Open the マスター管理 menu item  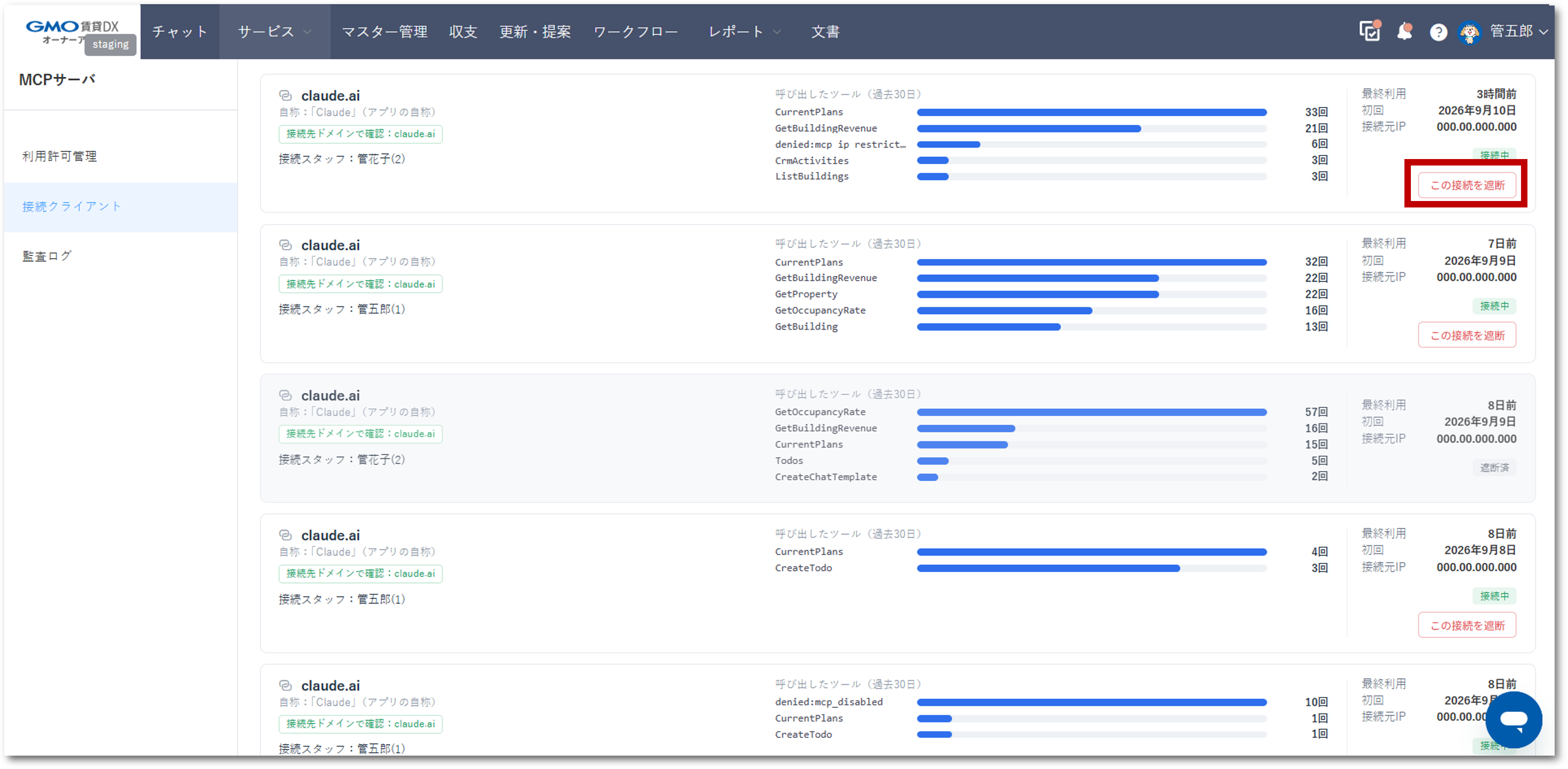point(385,32)
